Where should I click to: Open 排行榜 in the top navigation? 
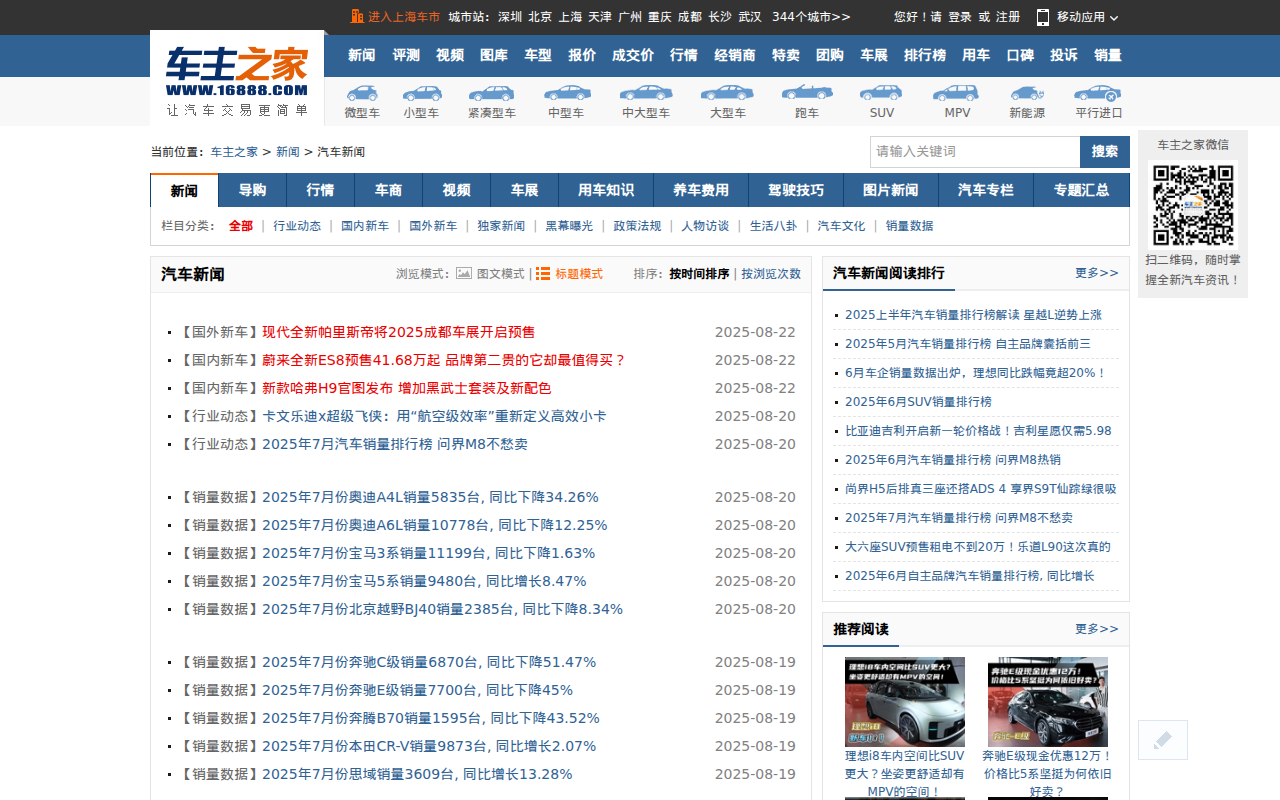tap(925, 55)
